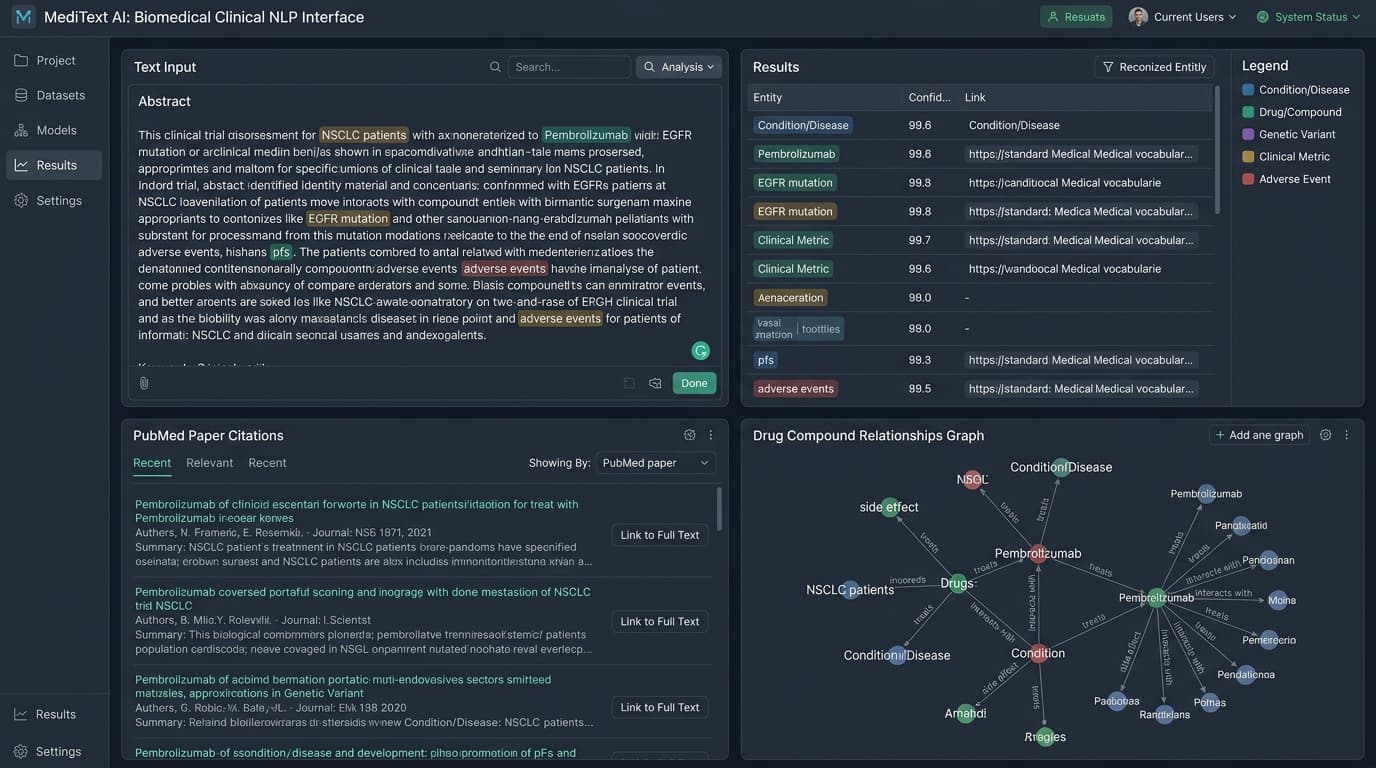This screenshot has height=768, width=1376.
Task: Open Settings at the bottom of sidebar
Action: [54, 751]
